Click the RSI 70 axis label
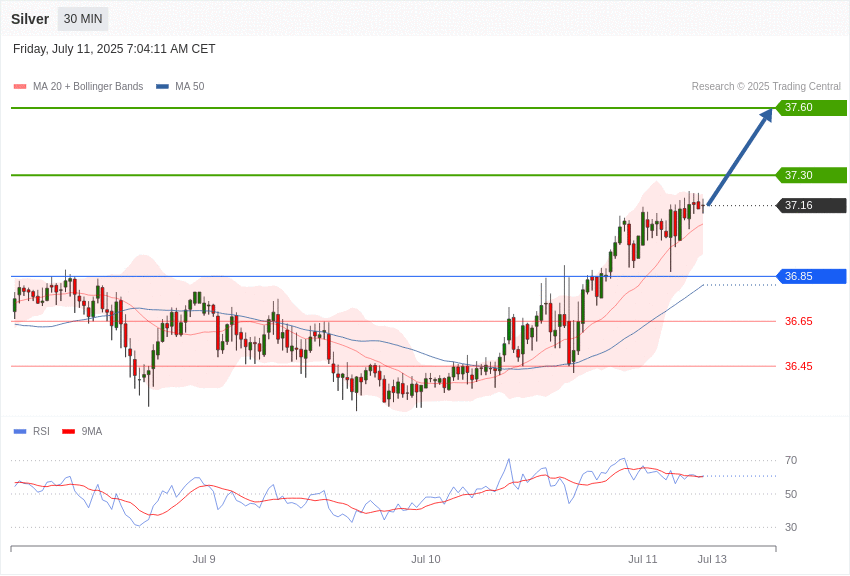Viewport: 850px width, 576px height. click(x=791, y=460)
